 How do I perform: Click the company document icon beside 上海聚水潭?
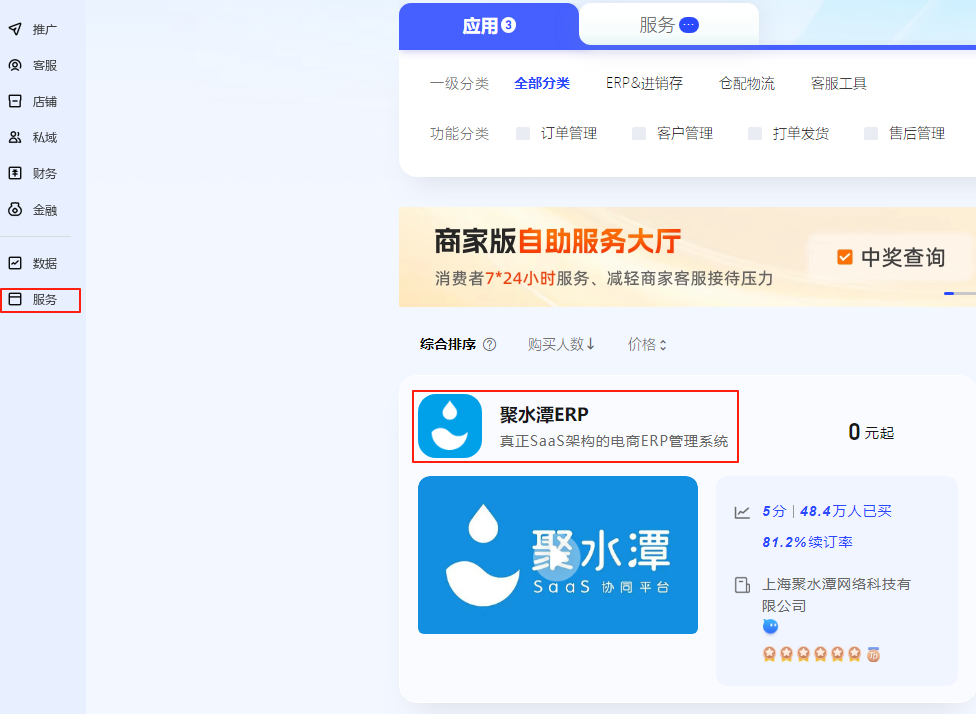pos(742,585)
